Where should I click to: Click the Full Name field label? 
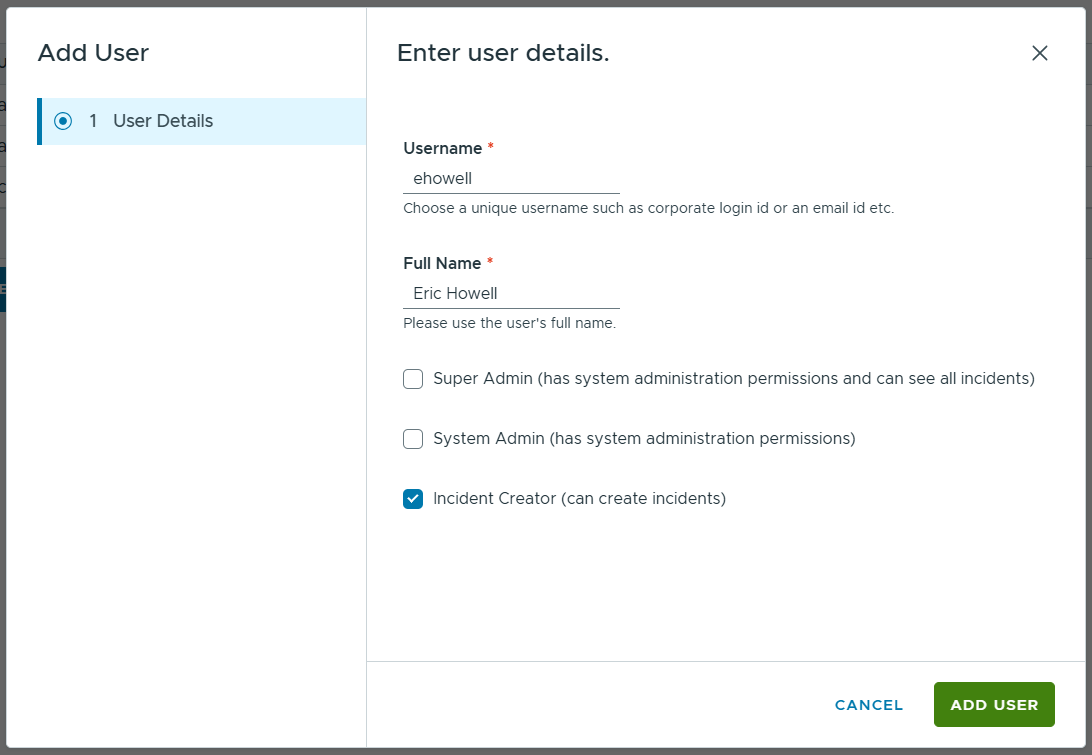[442, 263]
